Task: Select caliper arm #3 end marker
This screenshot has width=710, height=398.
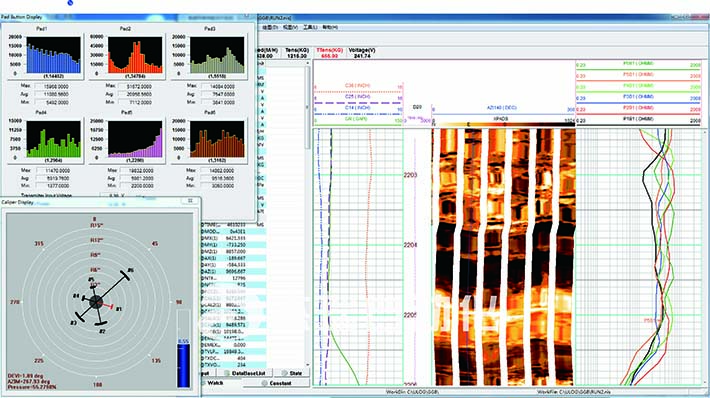Action: 80,316
